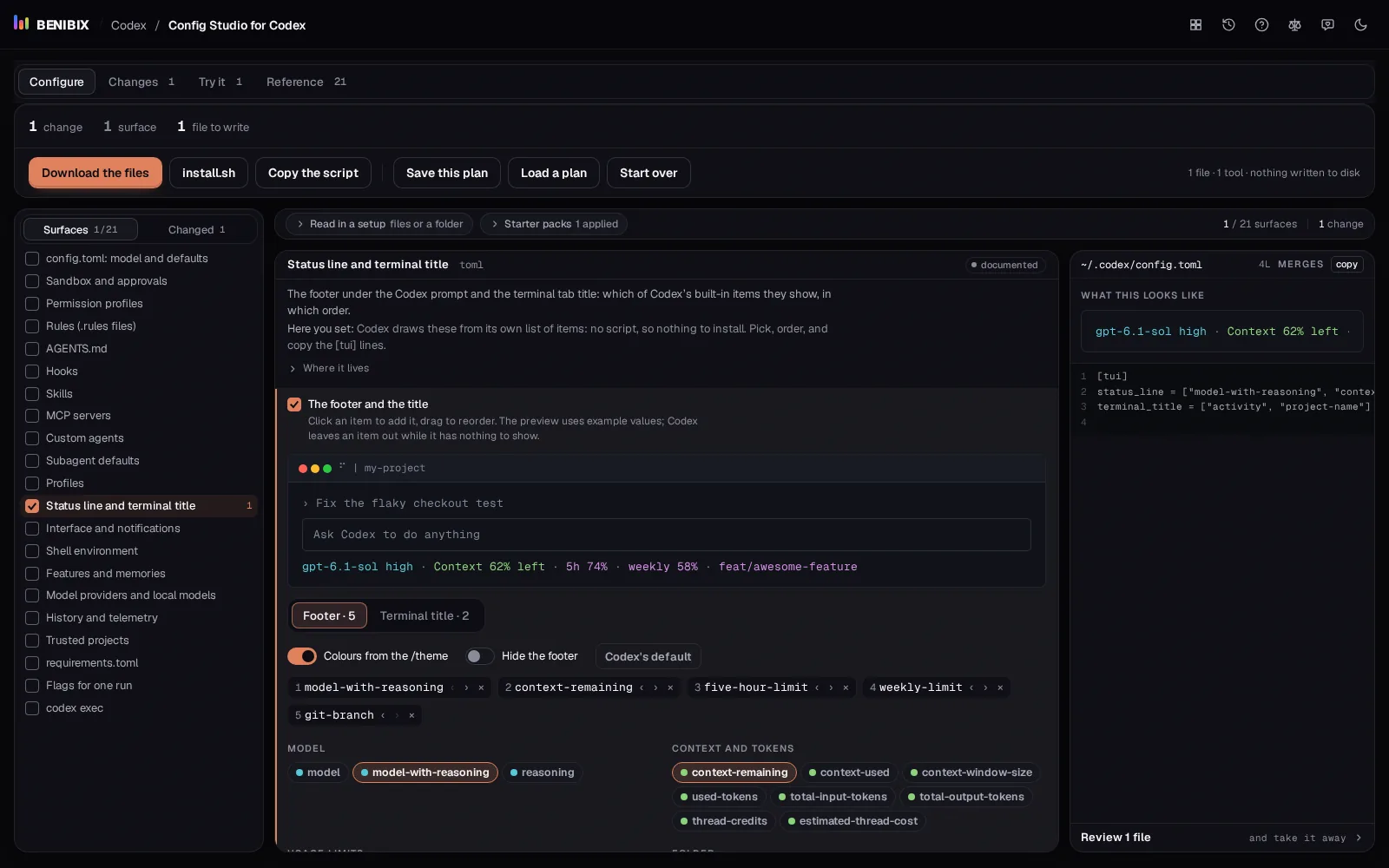
Task: Open the Try it tab
Action: (221, 82)
